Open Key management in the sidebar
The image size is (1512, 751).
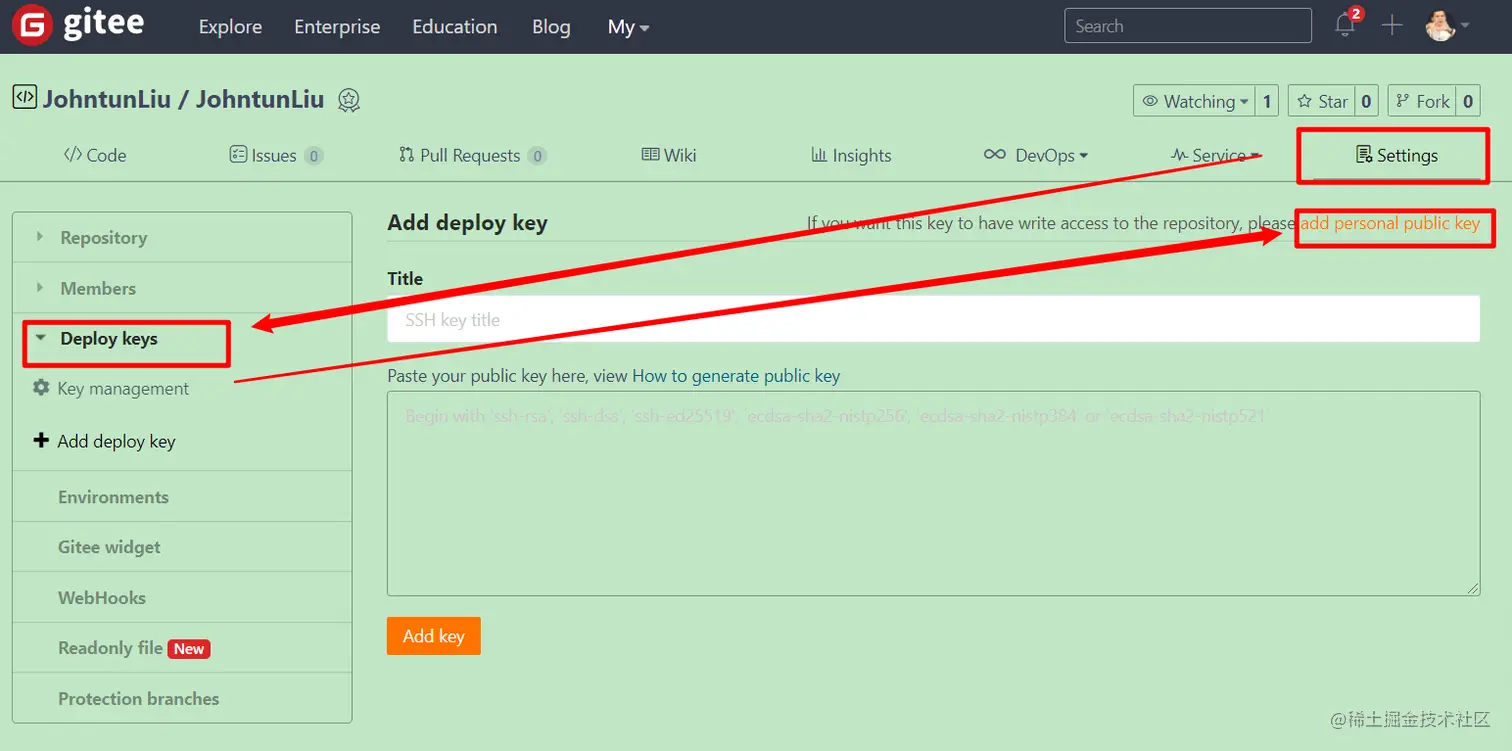click(x=123, y=388)
